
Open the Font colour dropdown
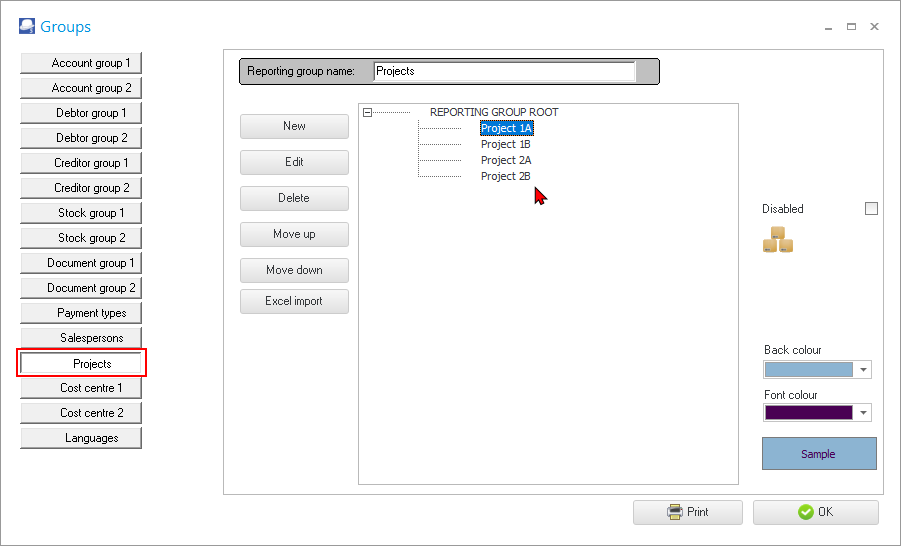tap(862, 413)
